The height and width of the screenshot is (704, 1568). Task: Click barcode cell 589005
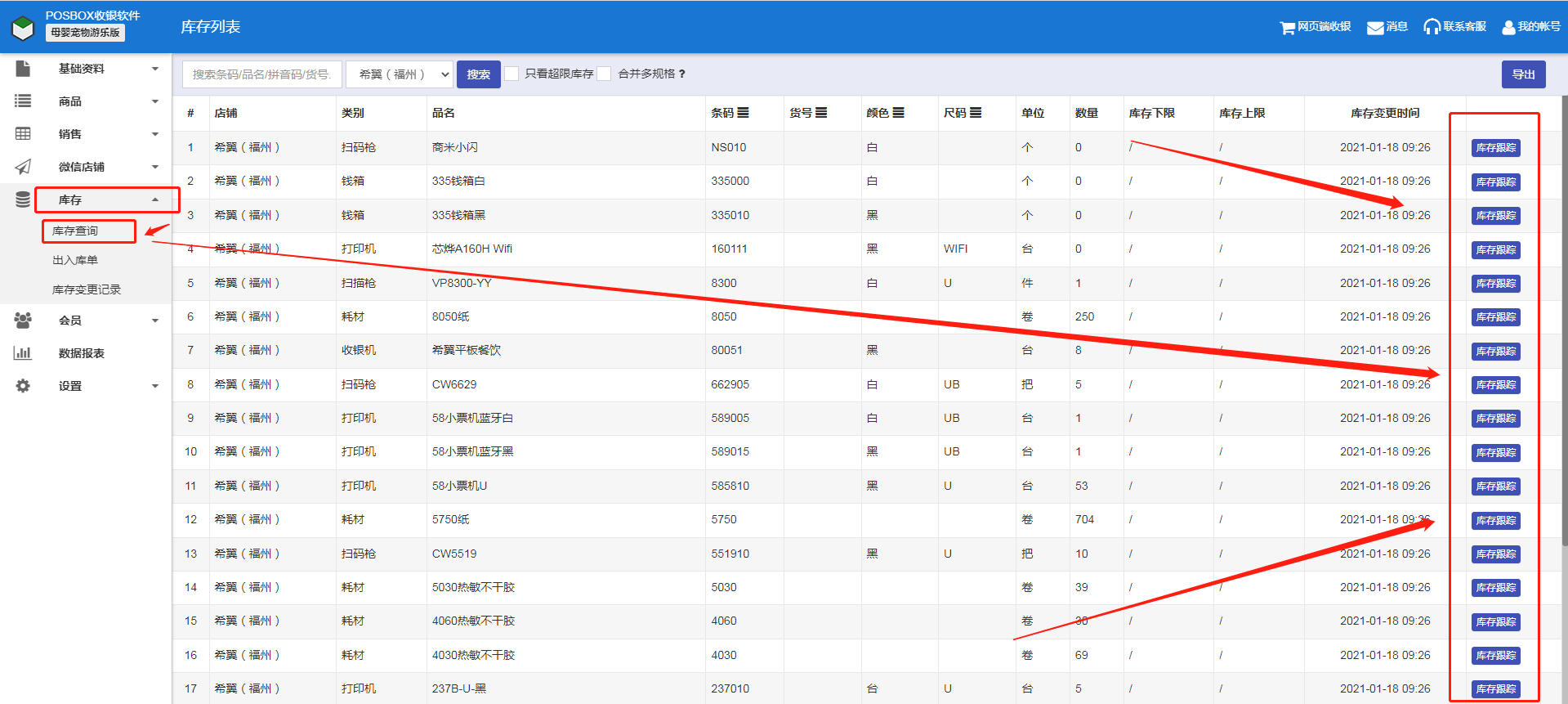pos(730,418)
